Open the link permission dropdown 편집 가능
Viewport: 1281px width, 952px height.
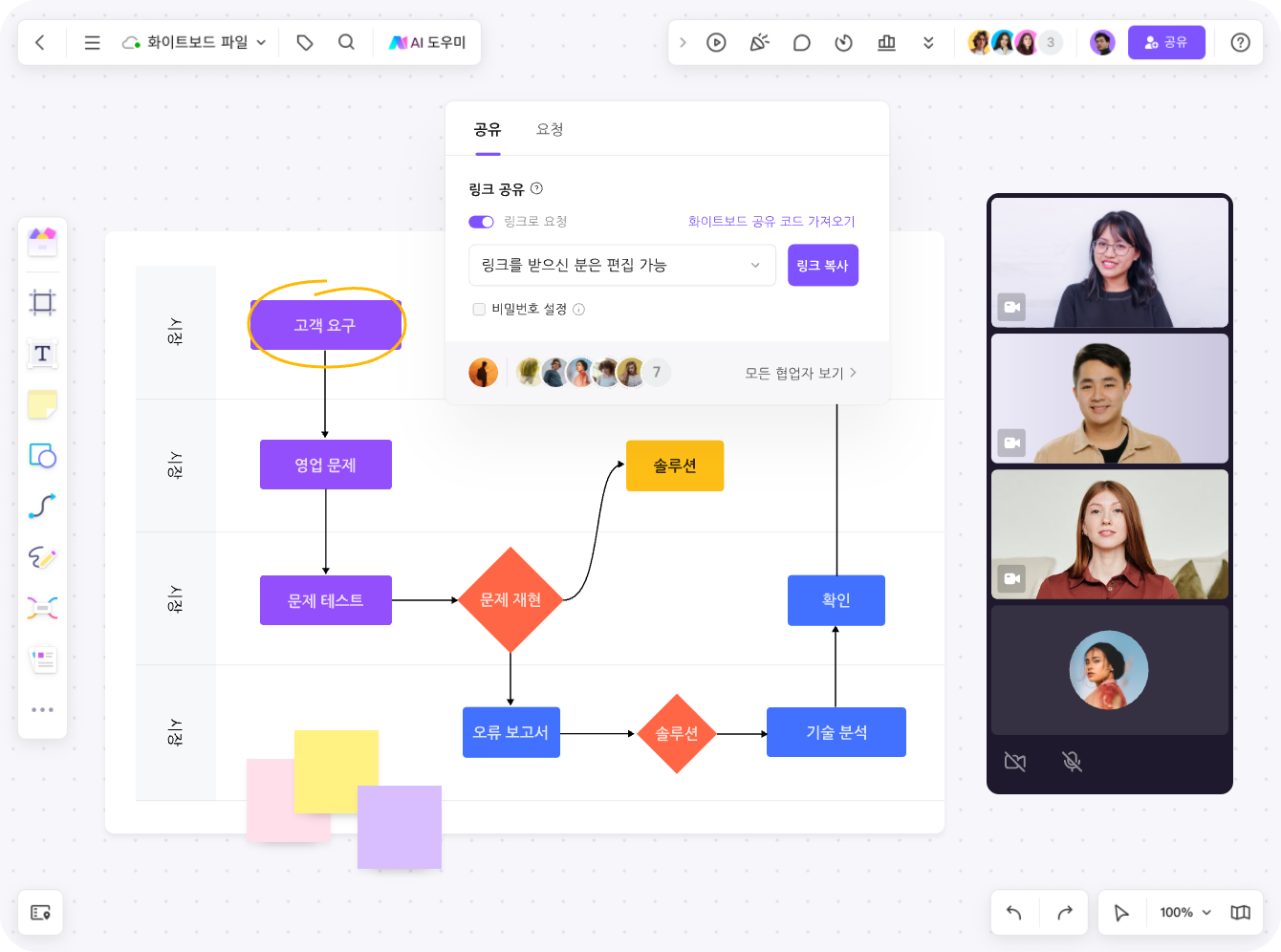pos(621,265)
